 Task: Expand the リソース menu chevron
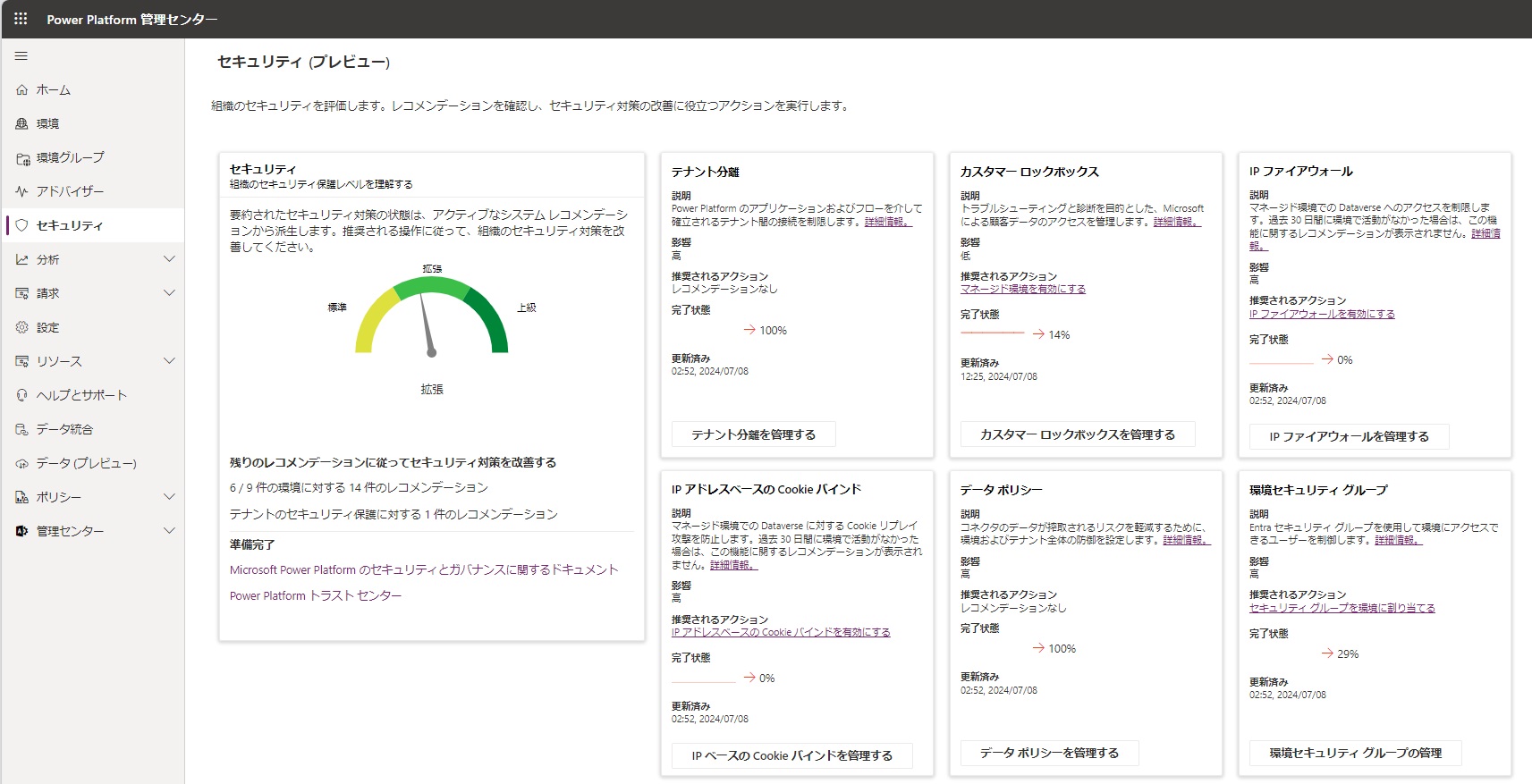(x=169, y=361)
